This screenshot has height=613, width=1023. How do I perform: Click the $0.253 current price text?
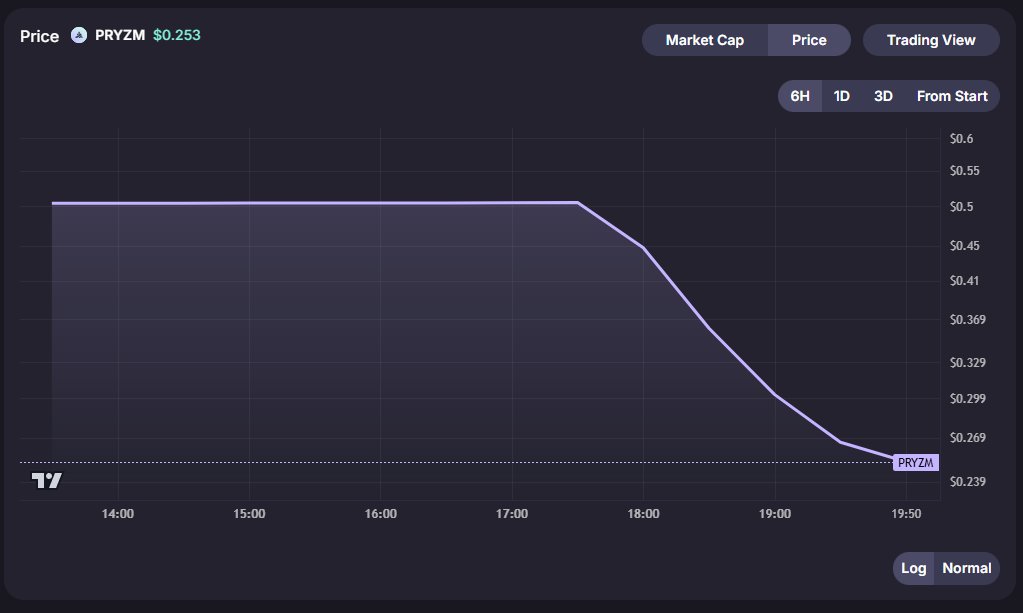[x=177, y=35]
